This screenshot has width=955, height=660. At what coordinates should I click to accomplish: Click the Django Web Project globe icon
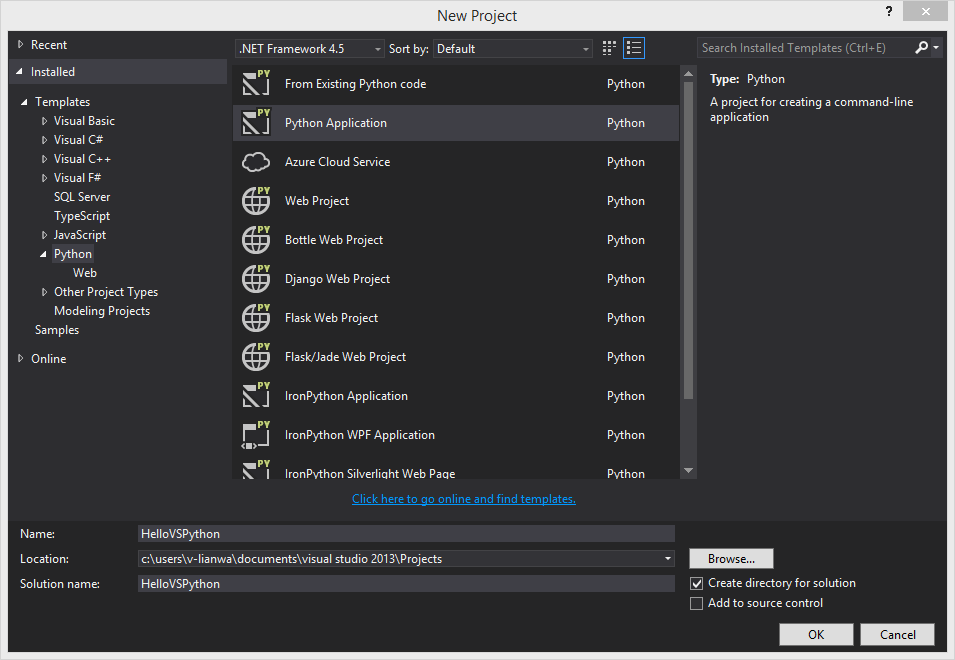tap(256, 278)
